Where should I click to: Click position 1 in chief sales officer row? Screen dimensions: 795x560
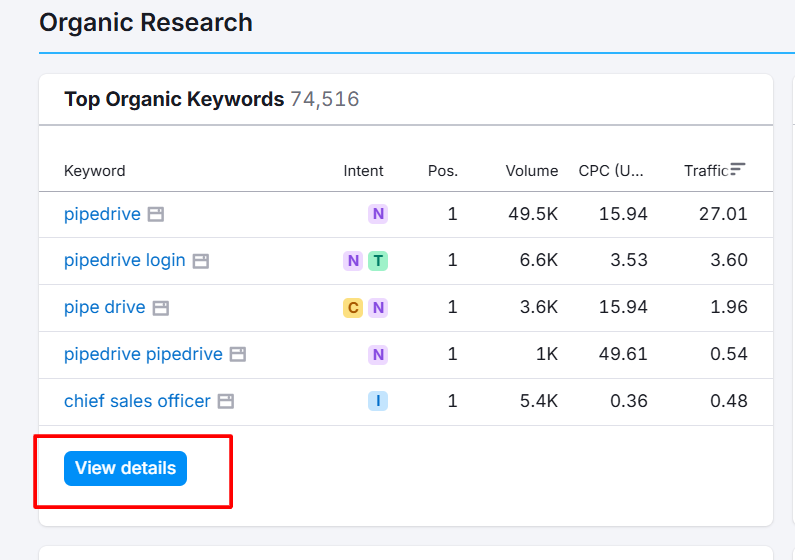pos(452,401)
